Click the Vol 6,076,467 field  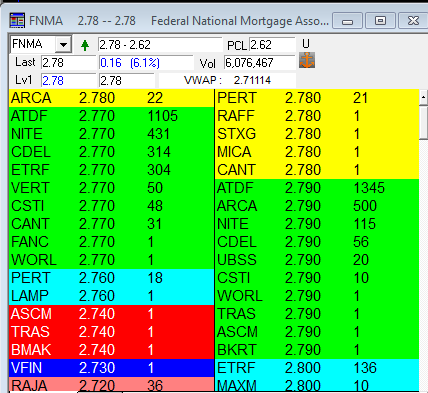(260, 63)
